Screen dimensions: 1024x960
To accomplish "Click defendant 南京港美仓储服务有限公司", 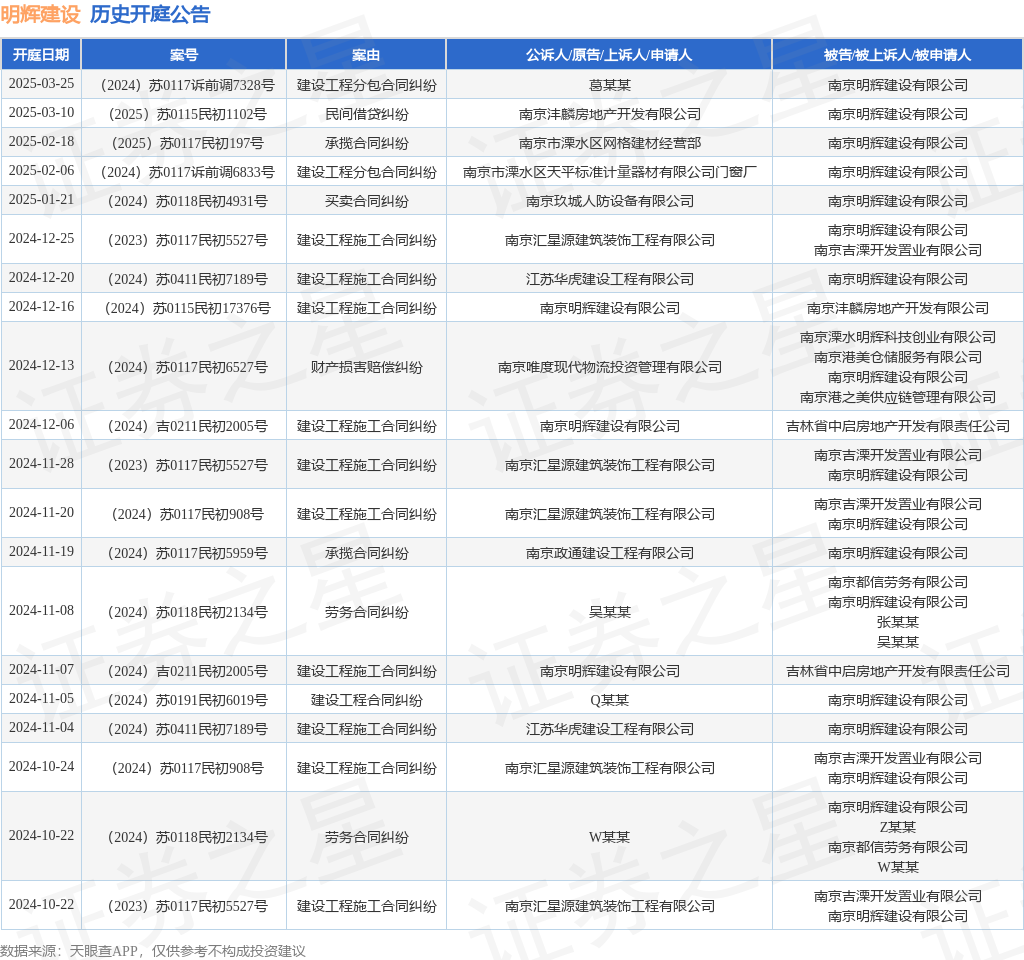I will click(x=897, y=357).
